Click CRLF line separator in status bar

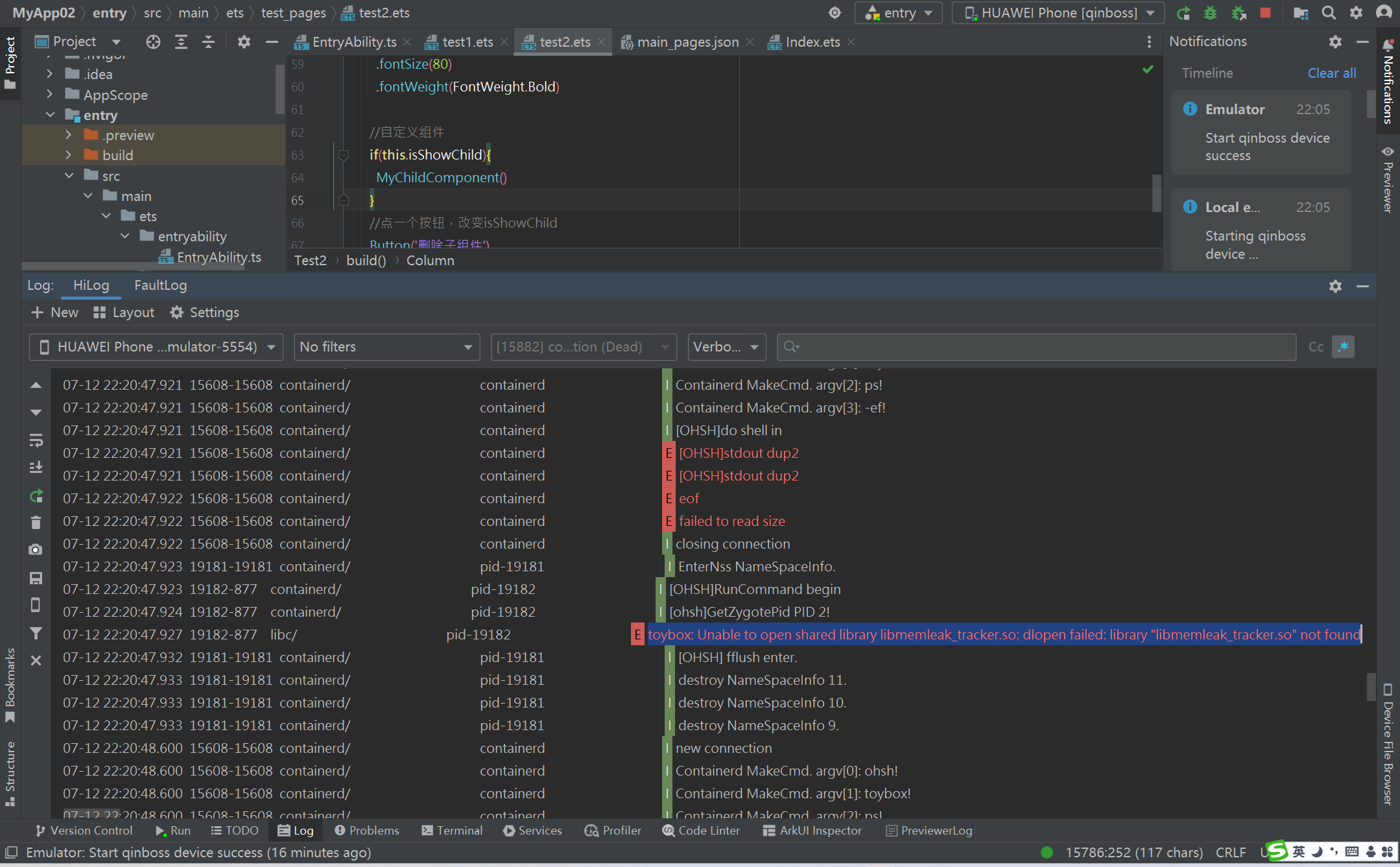click(x=1231, y=853)
